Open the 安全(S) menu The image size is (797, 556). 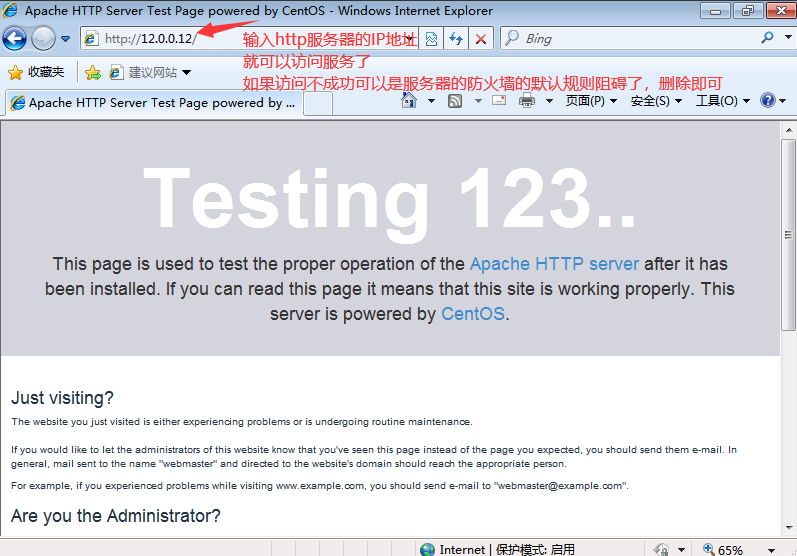[656, 101]
